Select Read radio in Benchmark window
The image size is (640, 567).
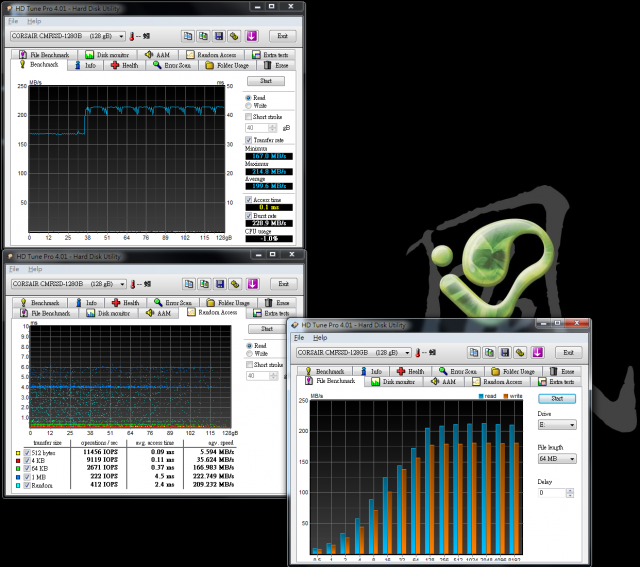click(248, 98)
